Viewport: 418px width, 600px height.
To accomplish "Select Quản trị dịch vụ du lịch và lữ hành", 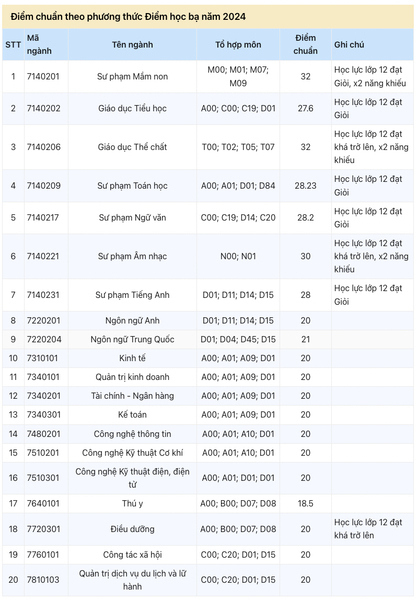I will pyautogui.click(x=132, y=580).
